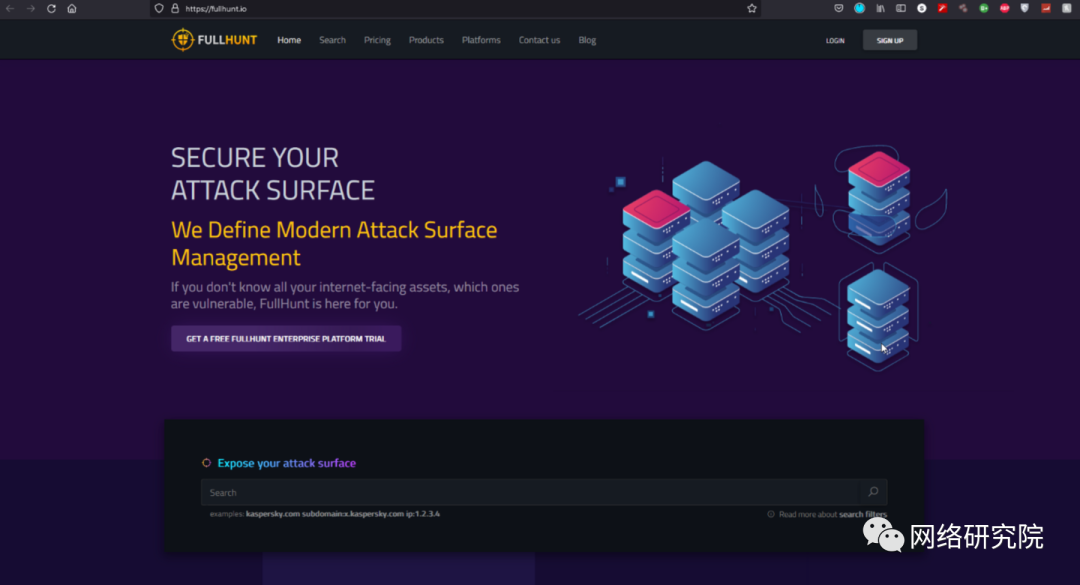Viewport: 1080px width, 585px height.
Task: Click the LOGIN link
Action: click(x=835, y=41)
